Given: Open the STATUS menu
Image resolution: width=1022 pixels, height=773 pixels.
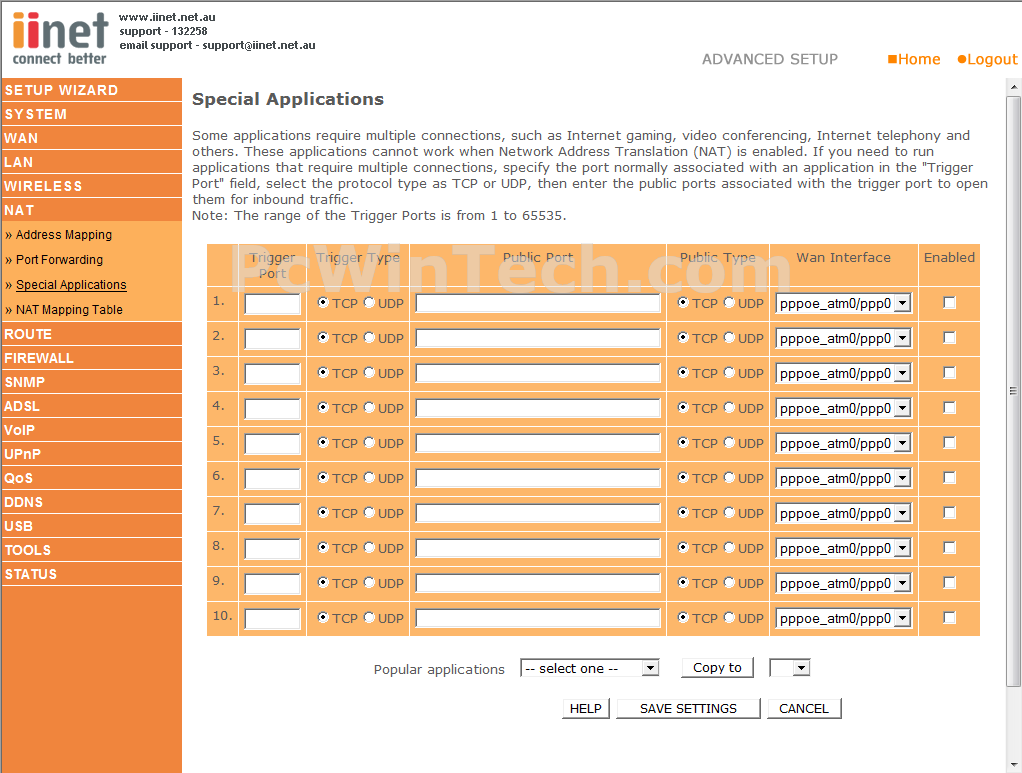Looking at the screenshot, I should point(91,575).
